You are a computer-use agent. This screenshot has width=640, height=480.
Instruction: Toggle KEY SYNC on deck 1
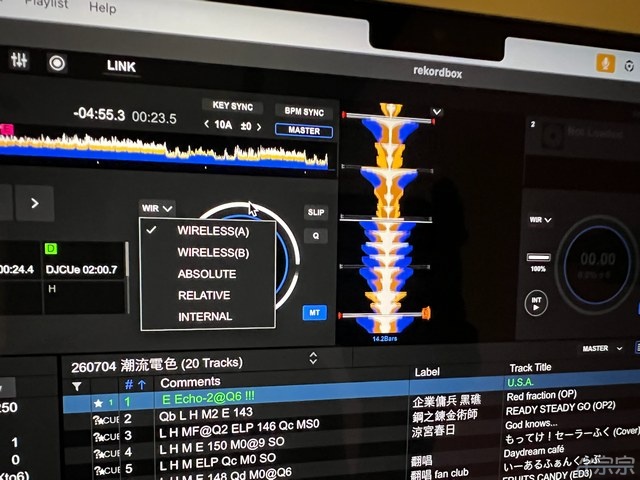click(232, 106)
